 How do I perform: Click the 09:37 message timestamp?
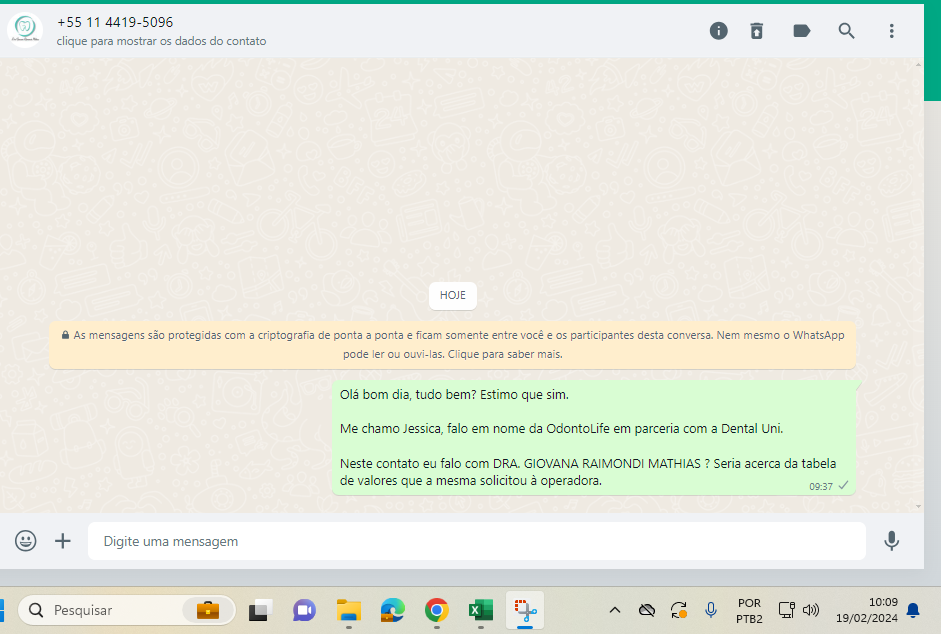pyautogui.click(x=820, y=486)
